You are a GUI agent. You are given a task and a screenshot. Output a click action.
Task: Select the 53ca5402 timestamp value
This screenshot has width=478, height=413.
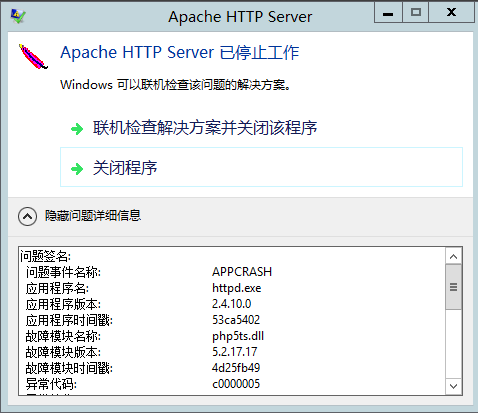236,320
